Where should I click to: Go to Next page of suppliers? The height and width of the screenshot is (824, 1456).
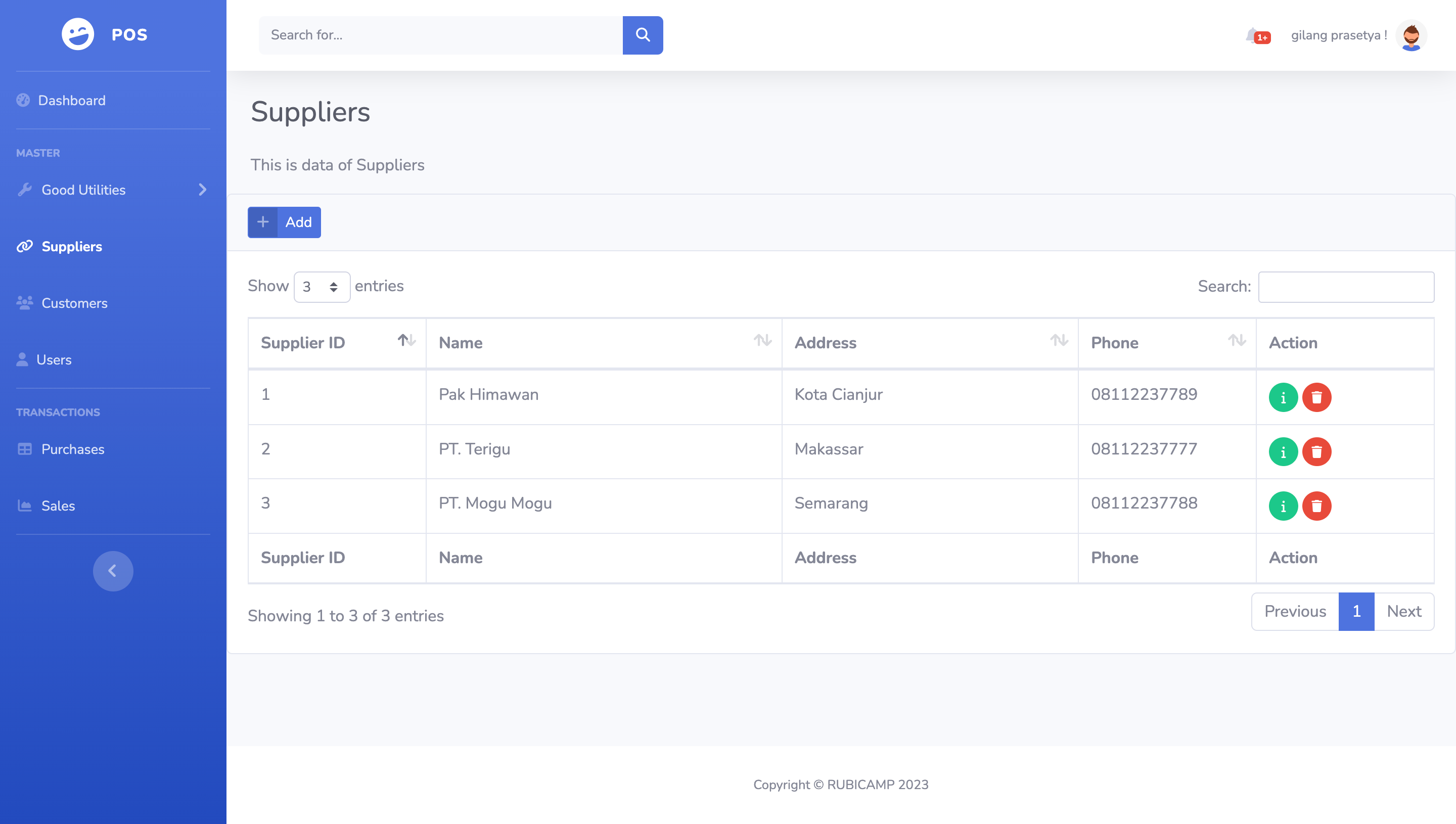click(x=1404, y=611)
